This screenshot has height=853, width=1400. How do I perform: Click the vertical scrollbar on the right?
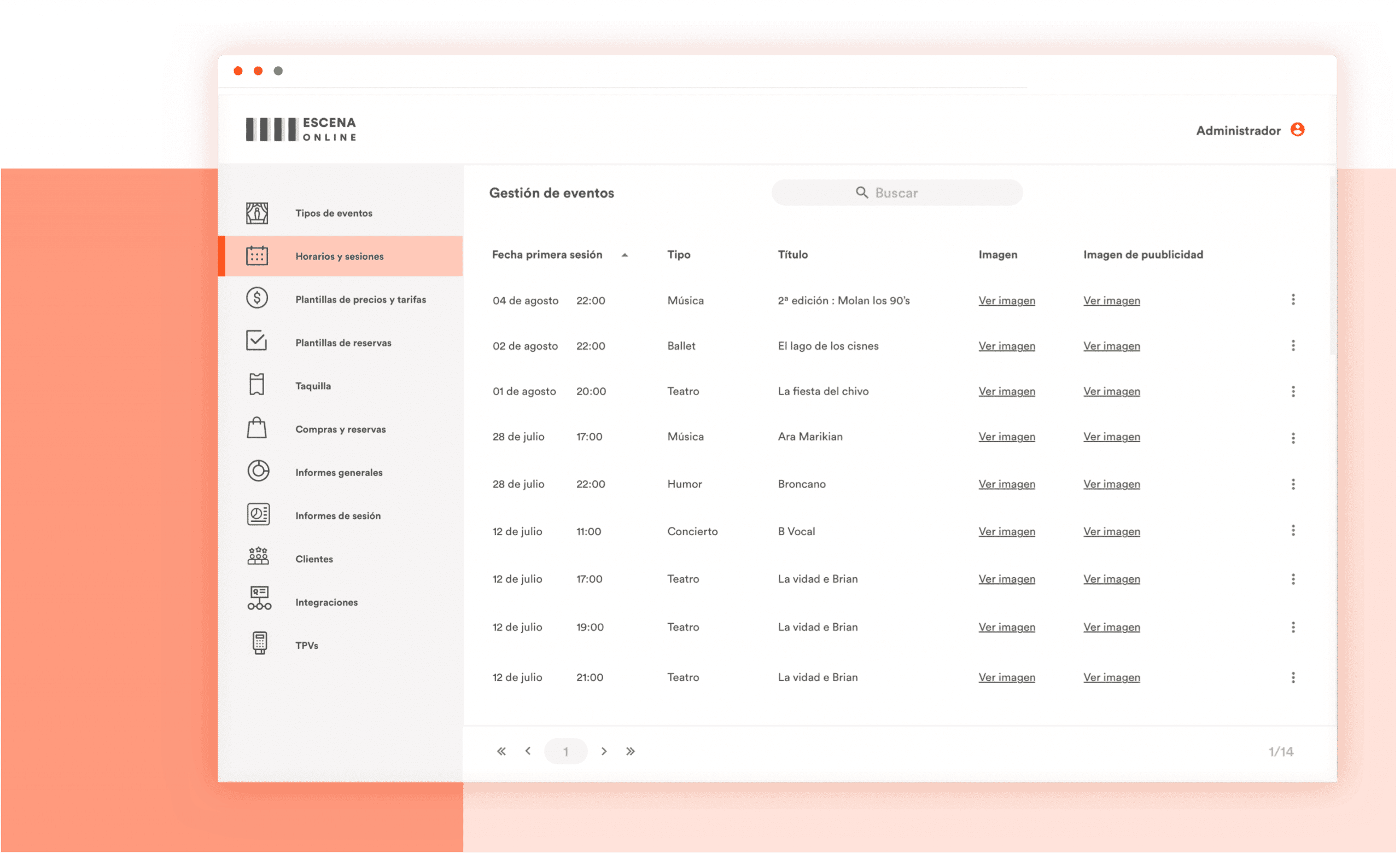[x=1333, y=266]
